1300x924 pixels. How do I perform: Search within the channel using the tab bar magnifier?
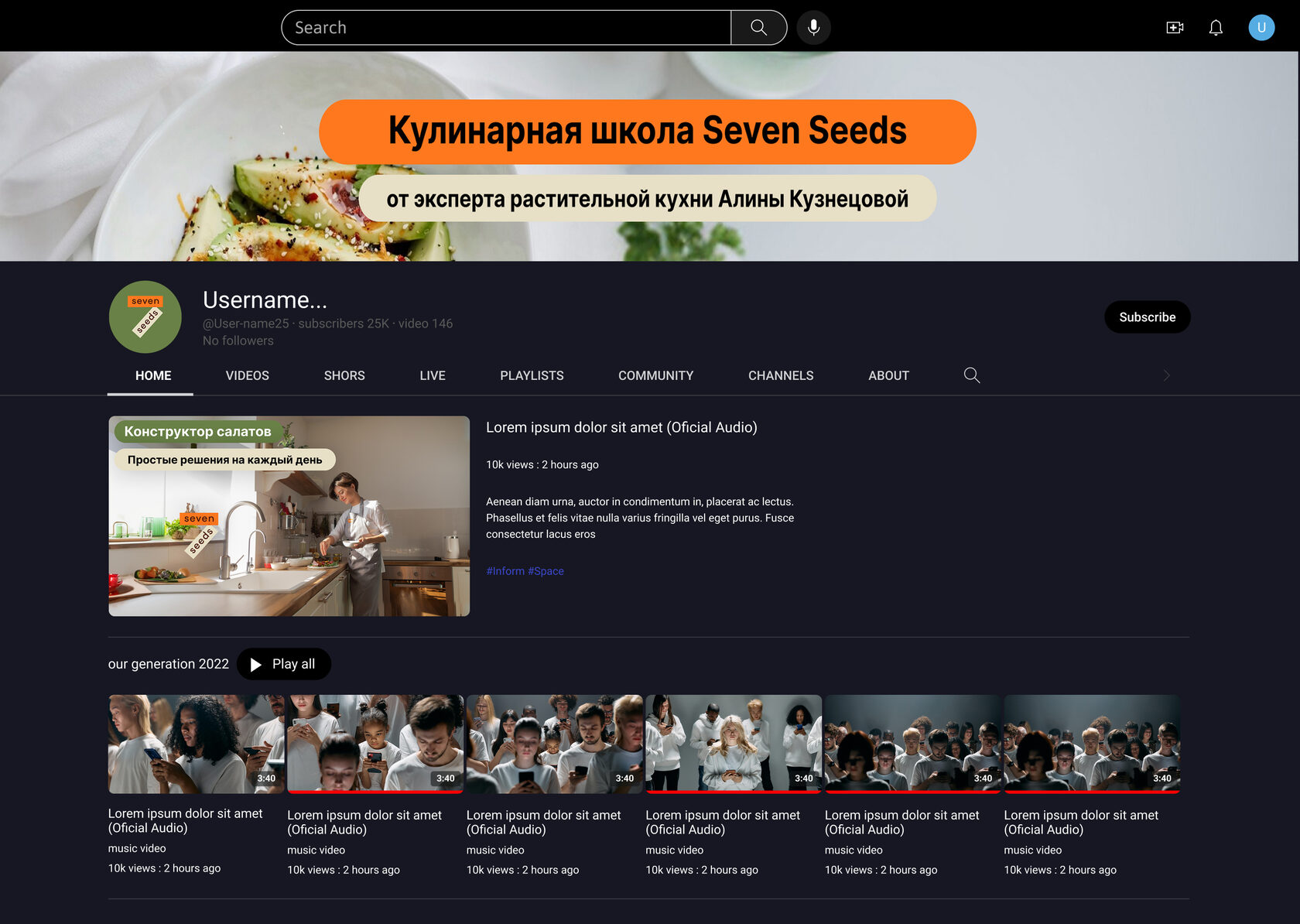click(972, 375)
